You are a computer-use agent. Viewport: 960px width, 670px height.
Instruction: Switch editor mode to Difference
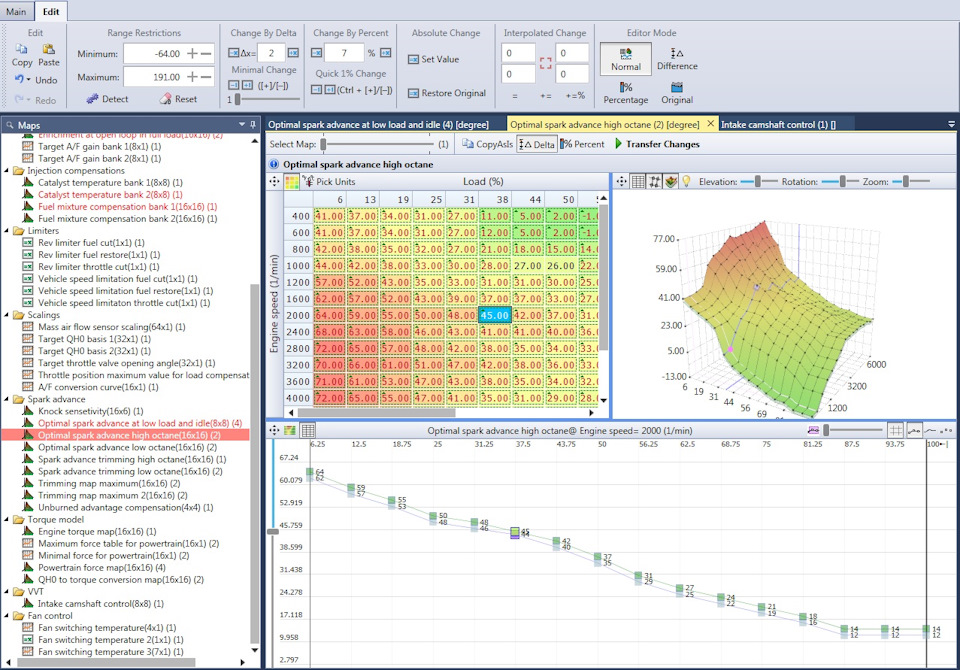[677, 57]
